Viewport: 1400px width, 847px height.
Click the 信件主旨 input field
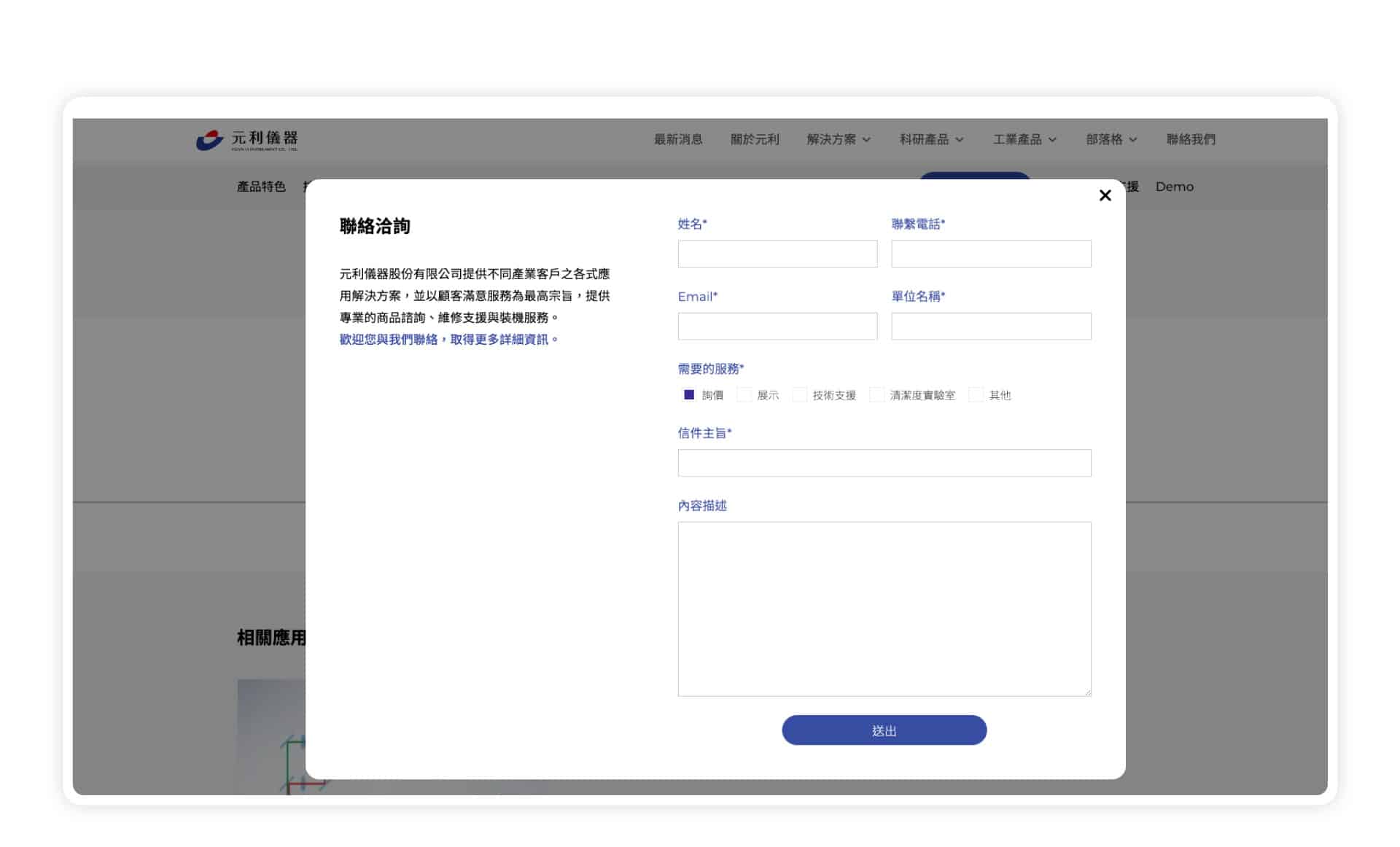[x=884, y=463]
